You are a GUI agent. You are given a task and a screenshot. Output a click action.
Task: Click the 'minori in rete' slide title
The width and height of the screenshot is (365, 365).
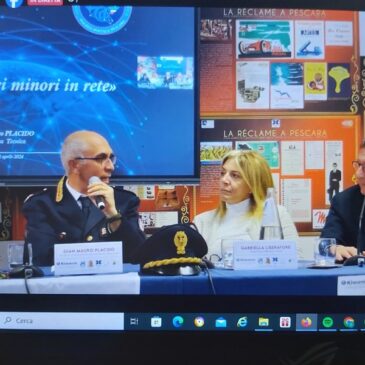coord(58,86)
